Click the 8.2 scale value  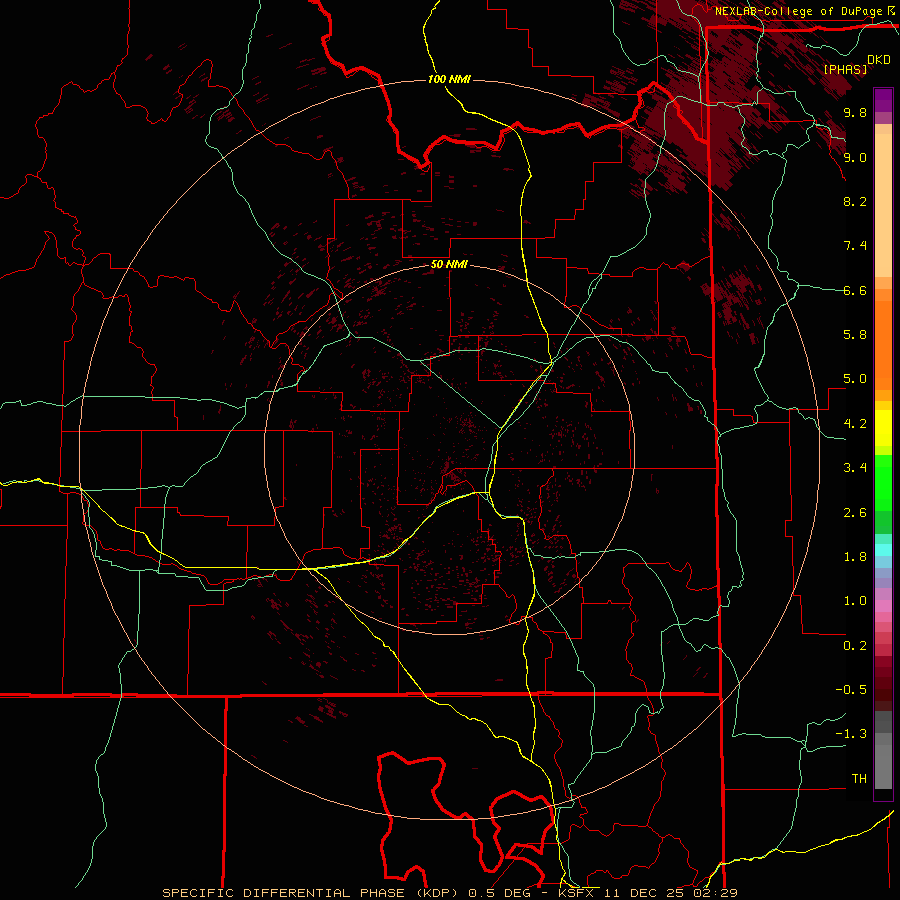tap(855, 201)
